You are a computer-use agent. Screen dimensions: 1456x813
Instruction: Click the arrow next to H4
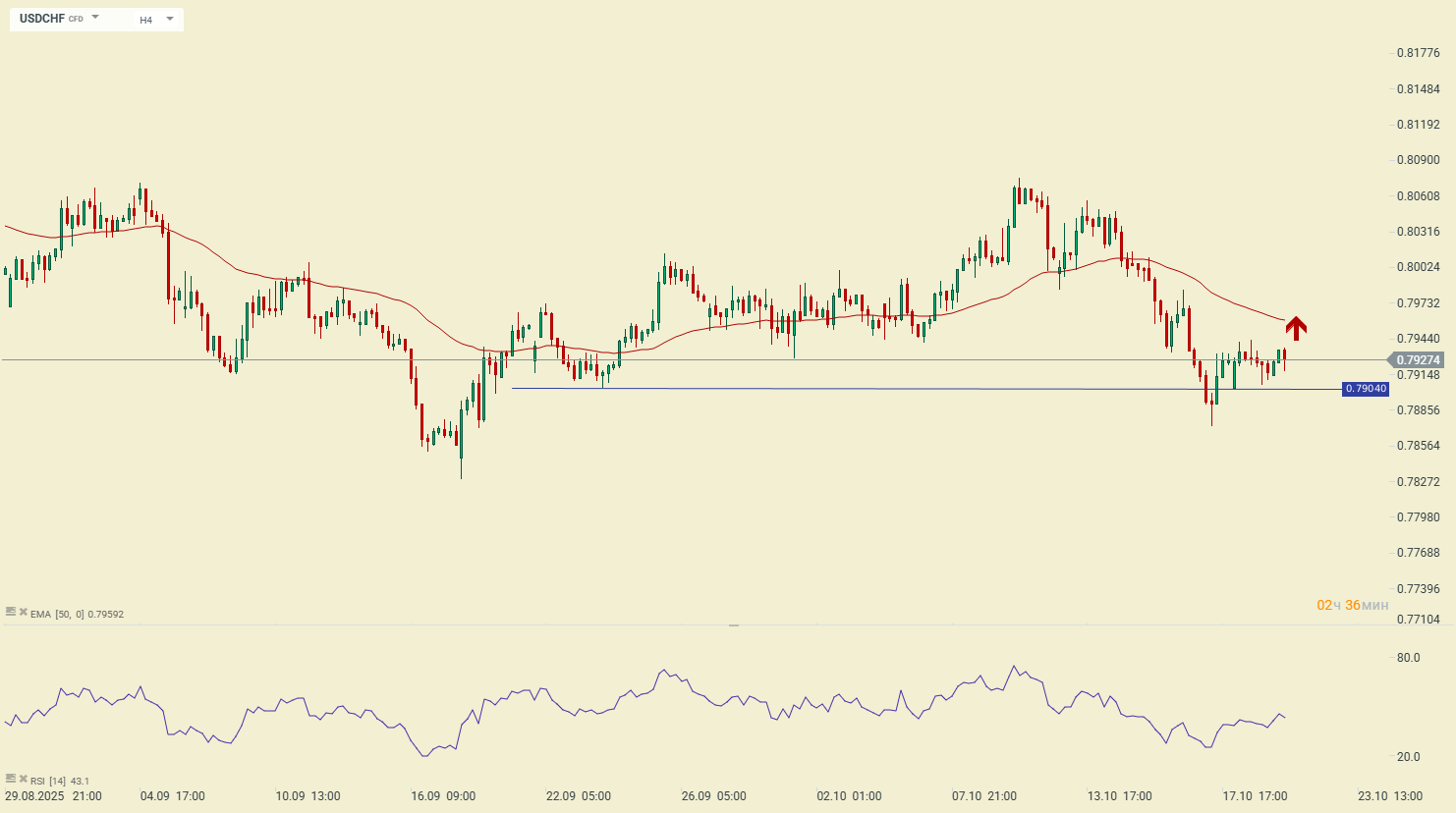point(170,19)
